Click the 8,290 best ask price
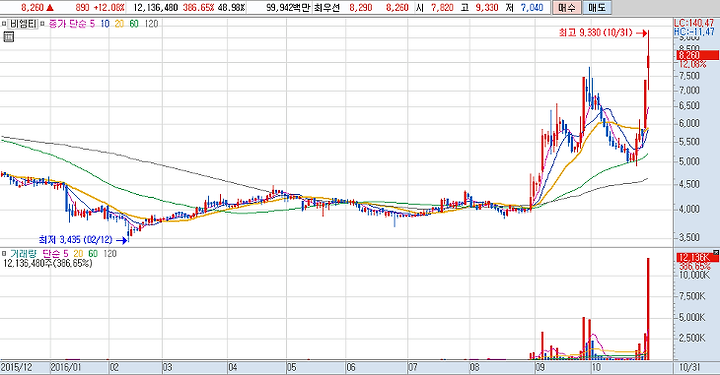 [x=360, y=8]
